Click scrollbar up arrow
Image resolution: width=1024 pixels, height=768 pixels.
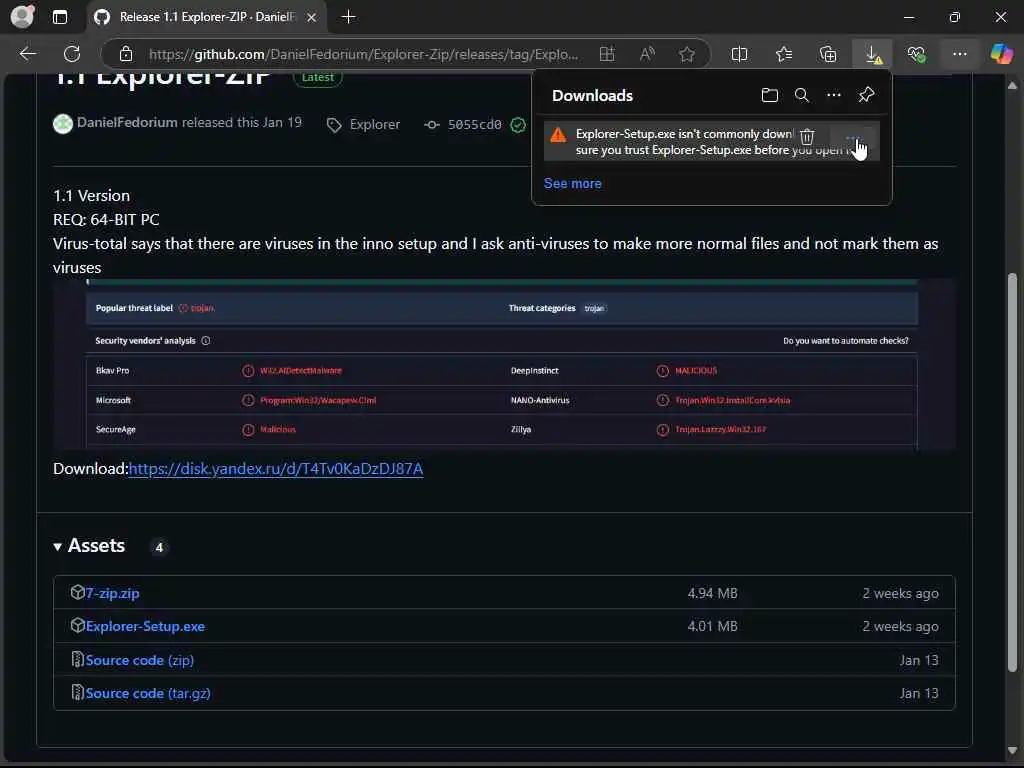1012,86
